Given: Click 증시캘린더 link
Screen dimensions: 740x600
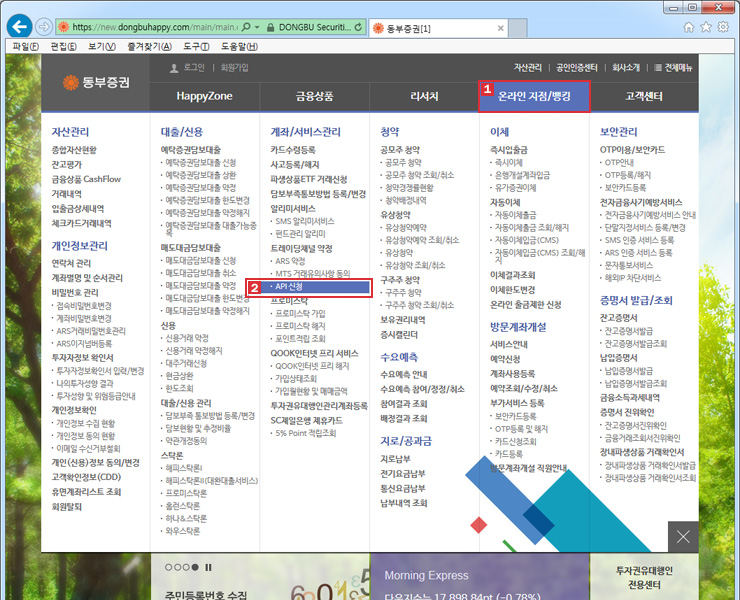Looking at the screenshot, I should [x=399, y=335].
